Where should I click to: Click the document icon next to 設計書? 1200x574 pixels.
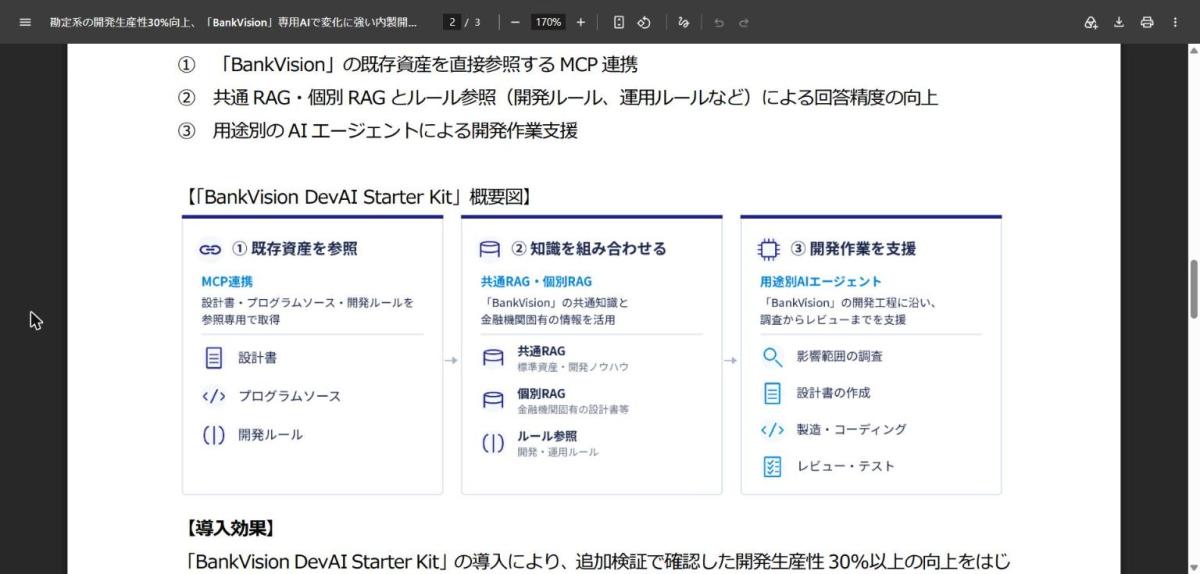(x=213, y=357)
